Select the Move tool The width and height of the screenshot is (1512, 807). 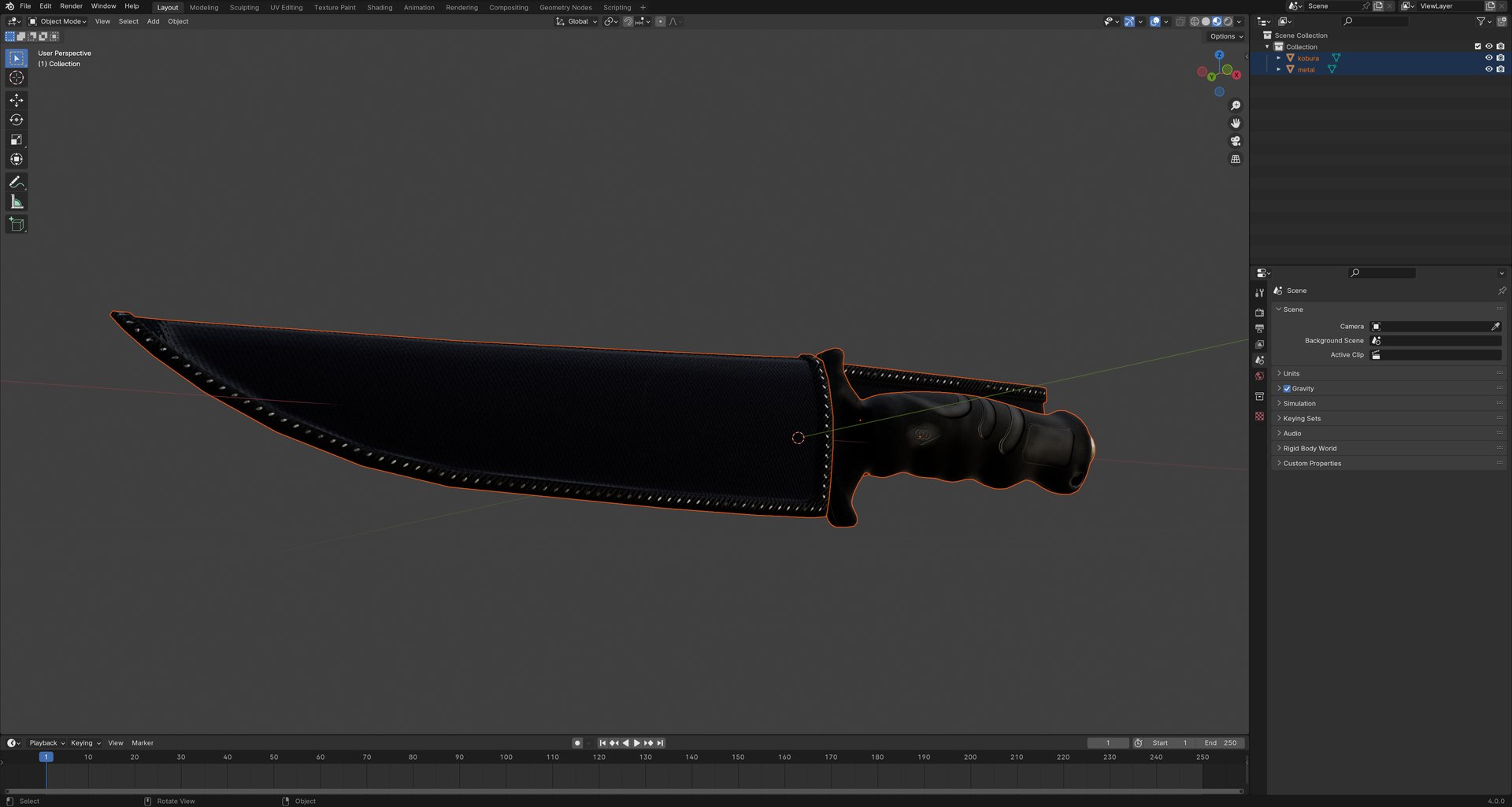[x=17, y=100]
